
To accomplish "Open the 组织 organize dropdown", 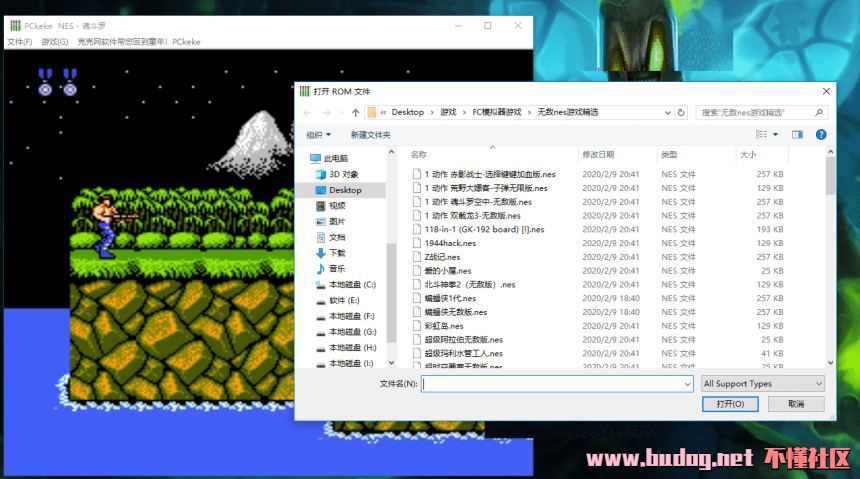I will click(319, 134).
